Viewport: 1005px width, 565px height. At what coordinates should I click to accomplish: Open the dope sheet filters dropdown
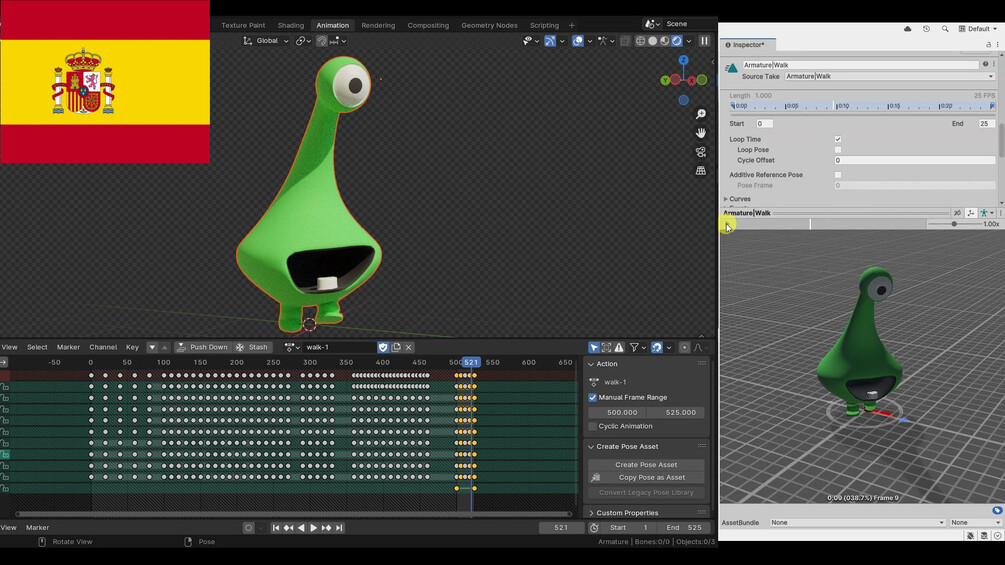(x=637, y=347)
